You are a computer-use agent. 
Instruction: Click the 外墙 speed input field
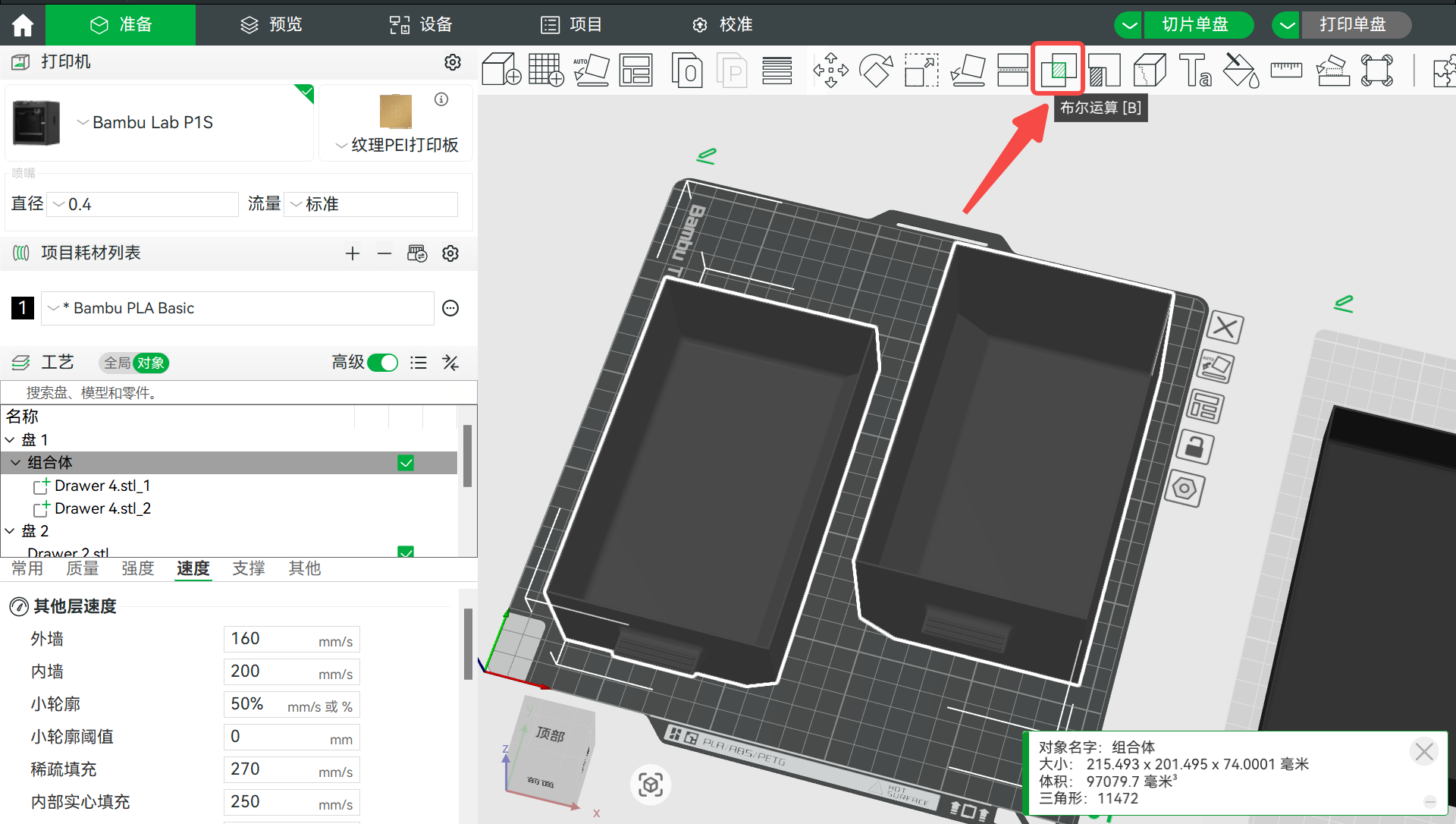pyautogui.click(x=291, y=639)
